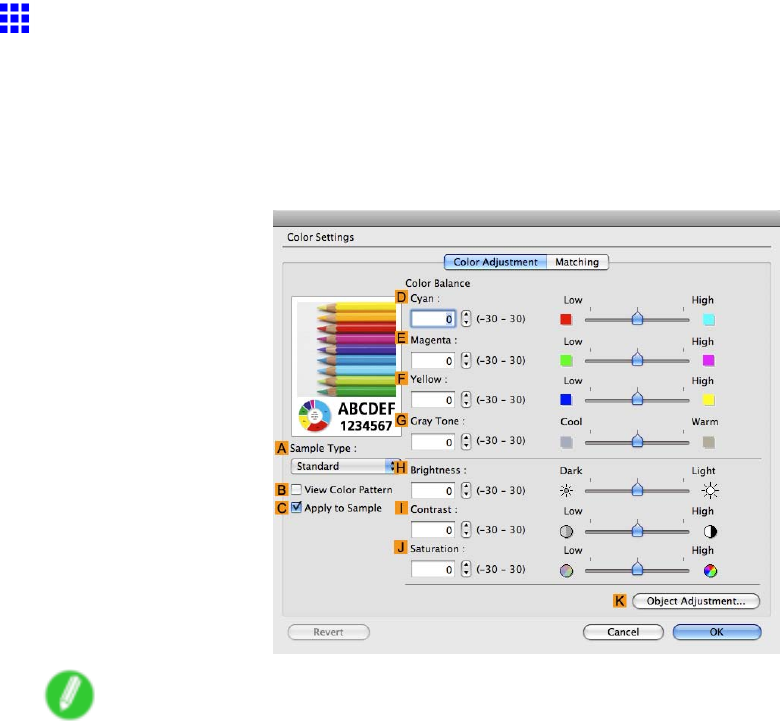Click the Gray Tone slider handle

point(637,440)
